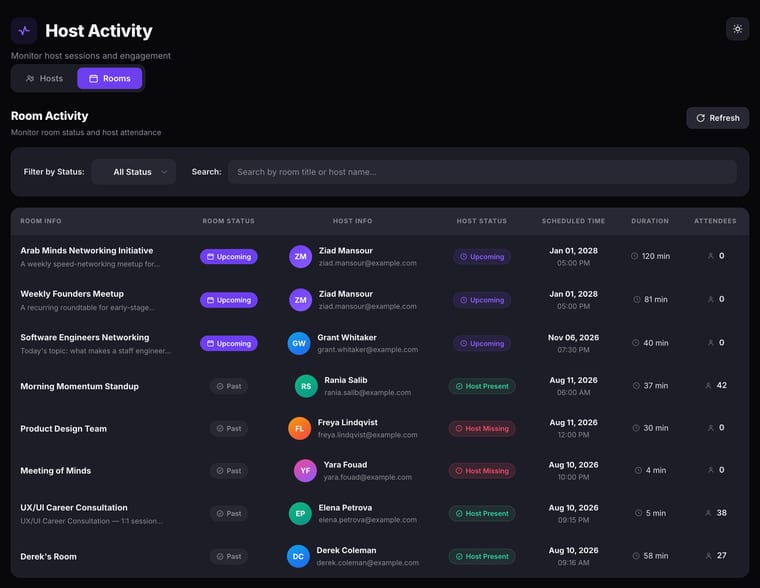
Task: Click clock icon beside 30 min duration
Action: pos(636,428)
